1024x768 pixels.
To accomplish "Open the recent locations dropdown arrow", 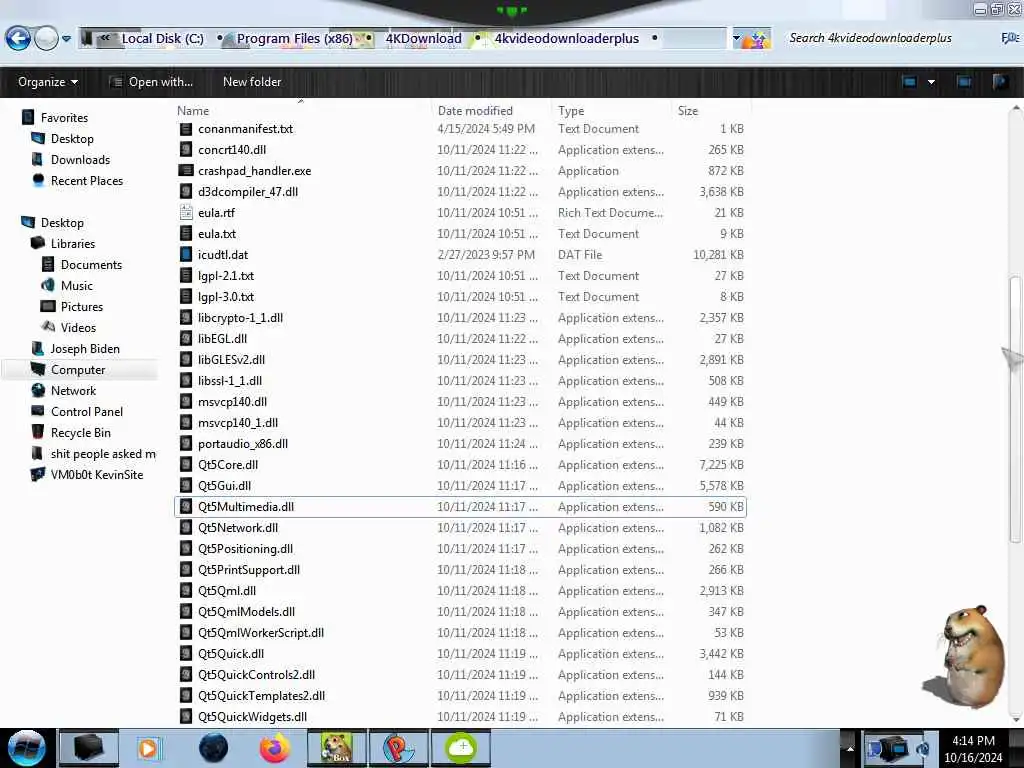I will click(67, 39).
